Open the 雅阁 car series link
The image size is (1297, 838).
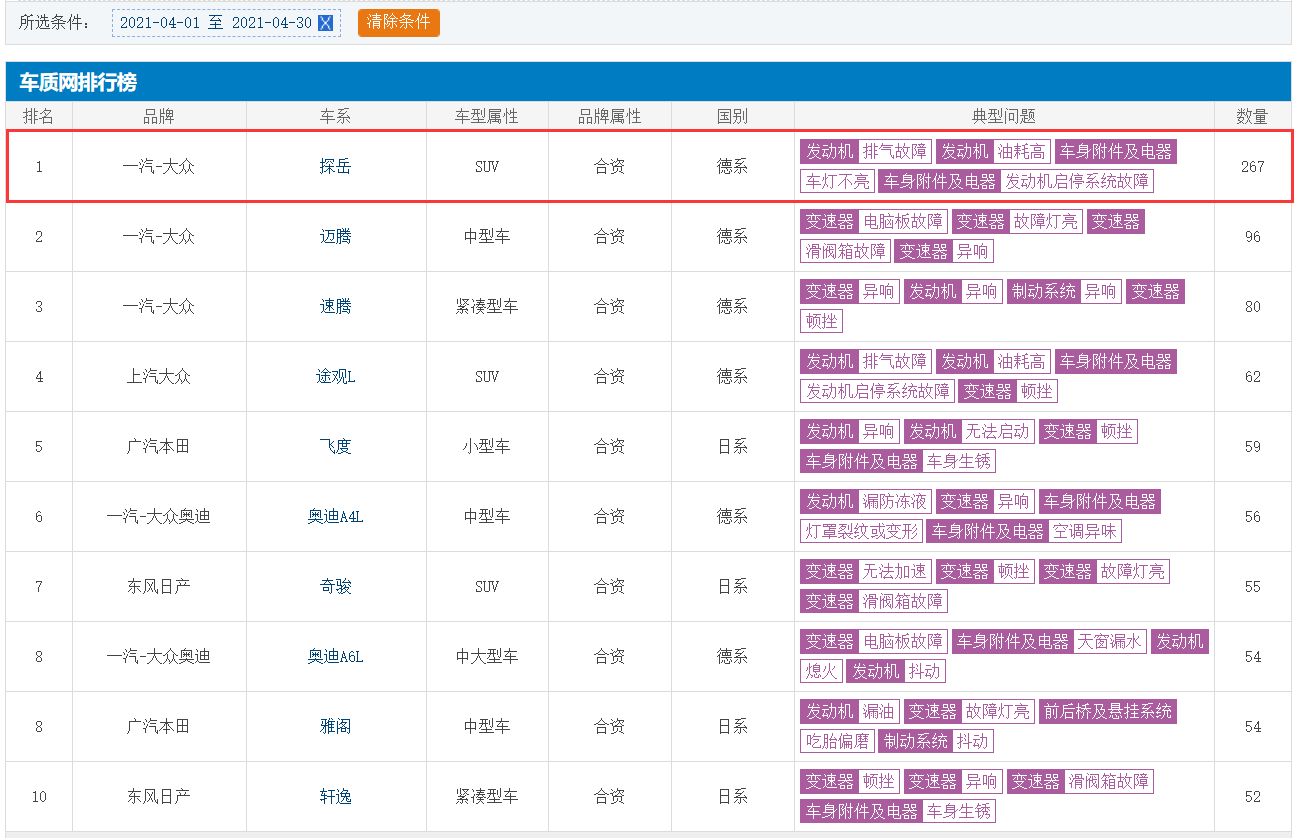click(x=336, y=727)
